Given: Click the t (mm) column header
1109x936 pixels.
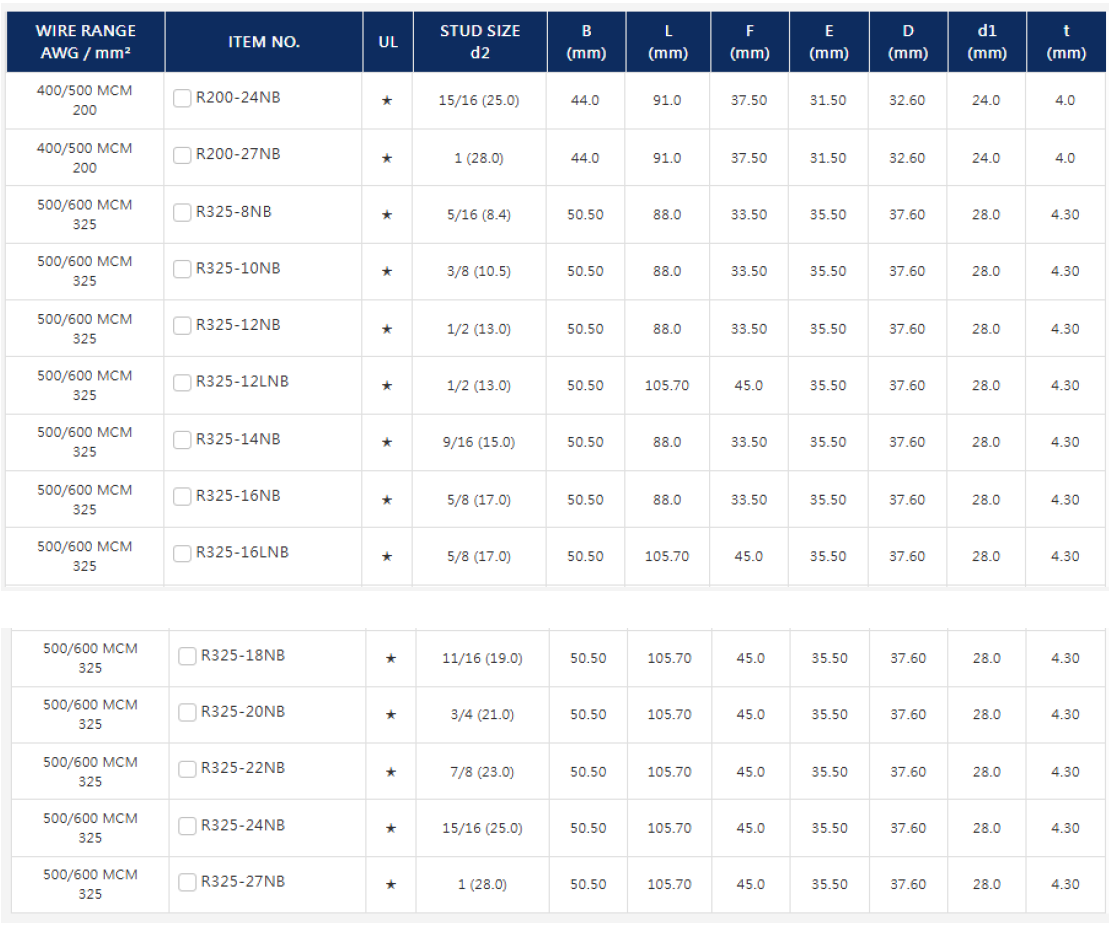Looking at the screenshot, I should tap(1066, 42).
